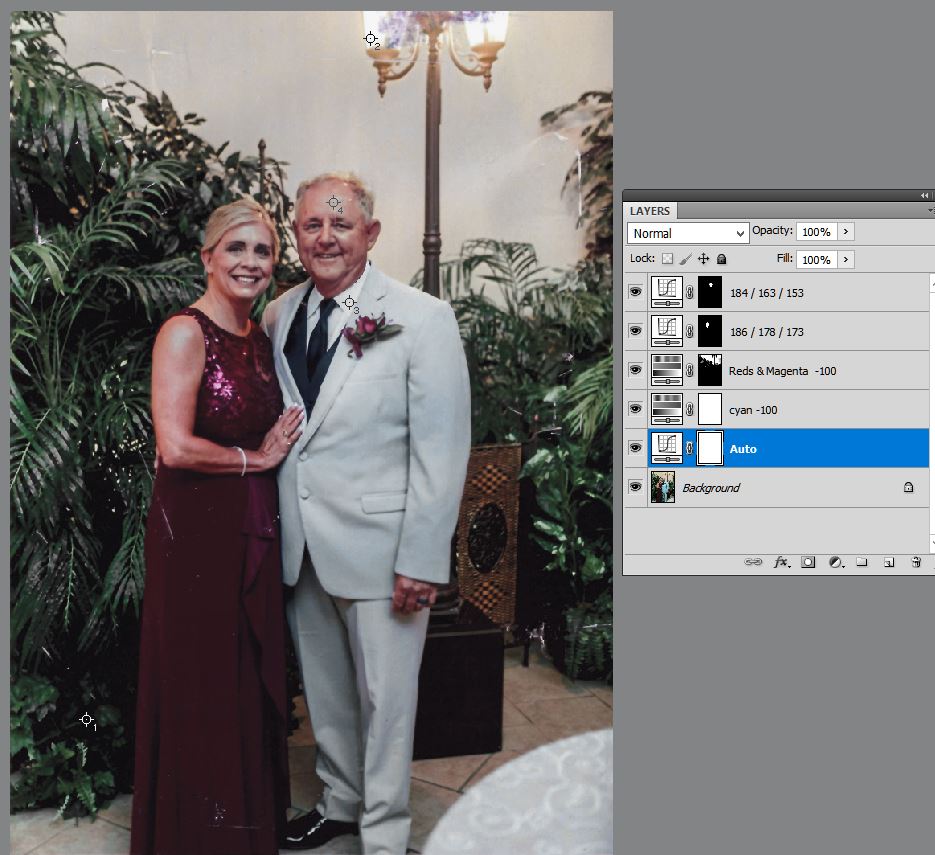The height and width of the screenshot is (855, 935).
Task: Unlink mask on cyan -100 layer
Action: 690,409
